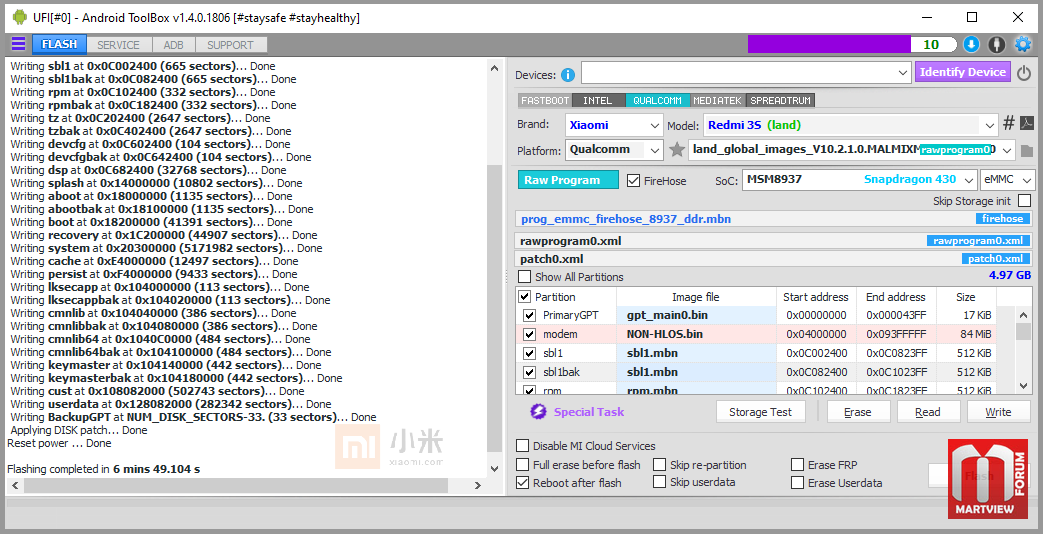Open the SoC dropdown showing MSM8937
This screenshot has width=1043, height=534.
click(x=859, y=180)
